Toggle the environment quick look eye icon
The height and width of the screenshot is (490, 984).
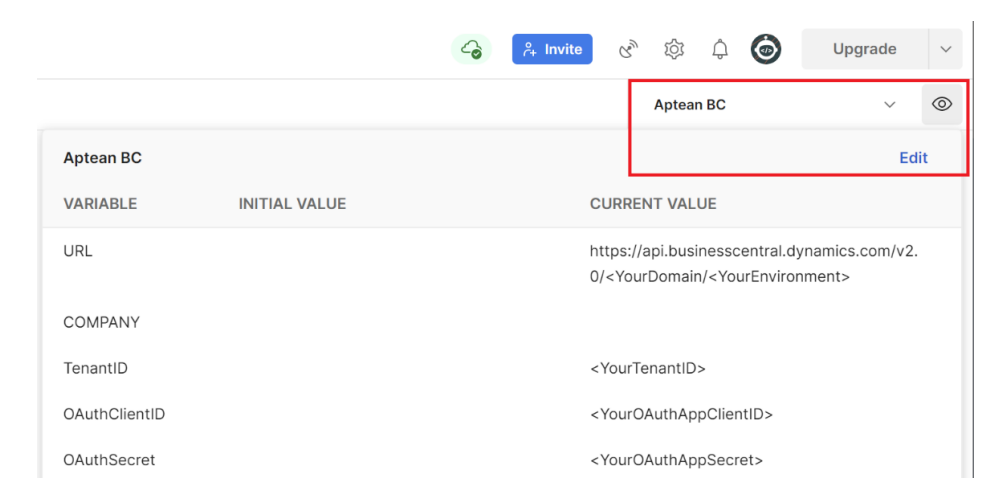tap(941, 104)
